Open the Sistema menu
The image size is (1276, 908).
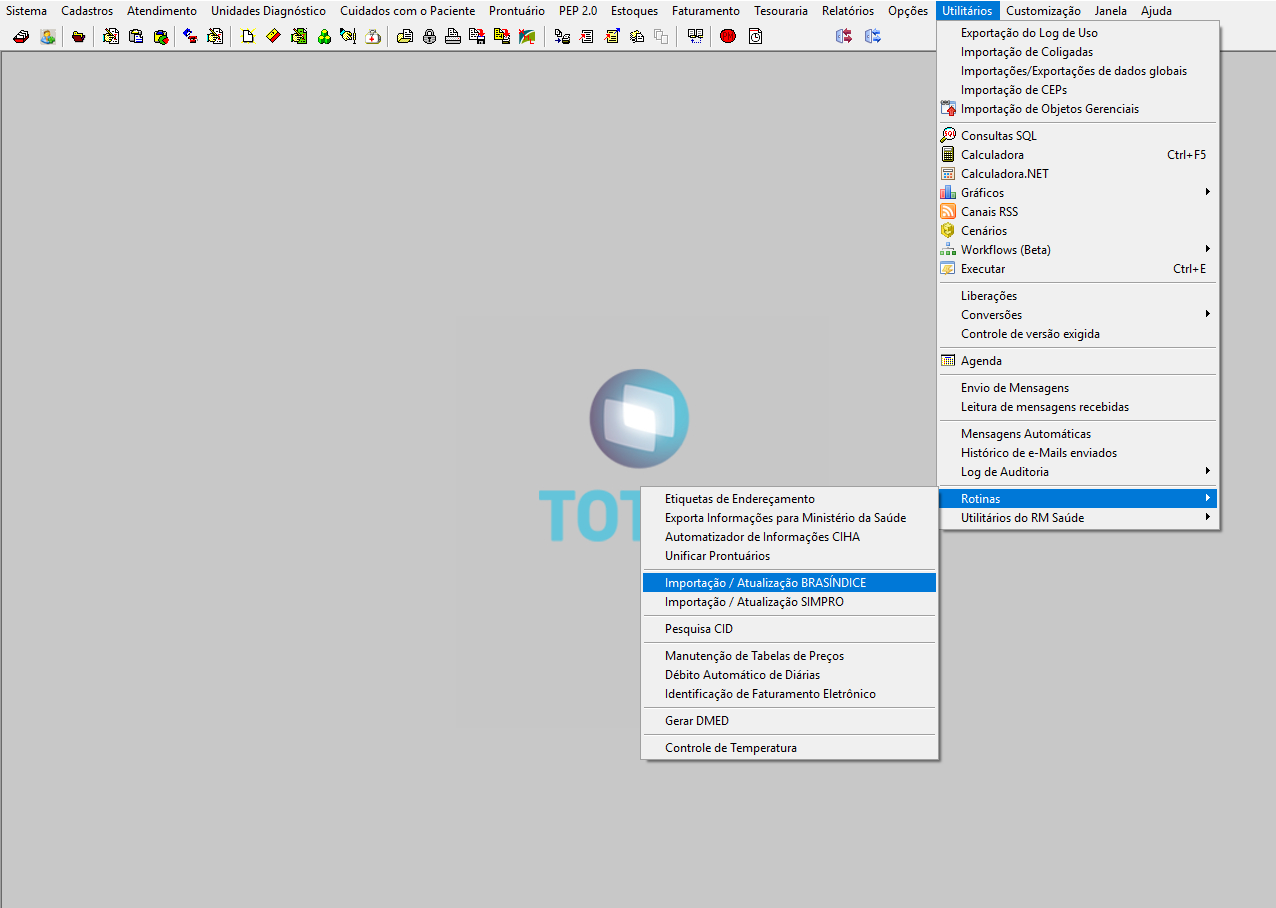pyautogui.click(x=26, y=11)
